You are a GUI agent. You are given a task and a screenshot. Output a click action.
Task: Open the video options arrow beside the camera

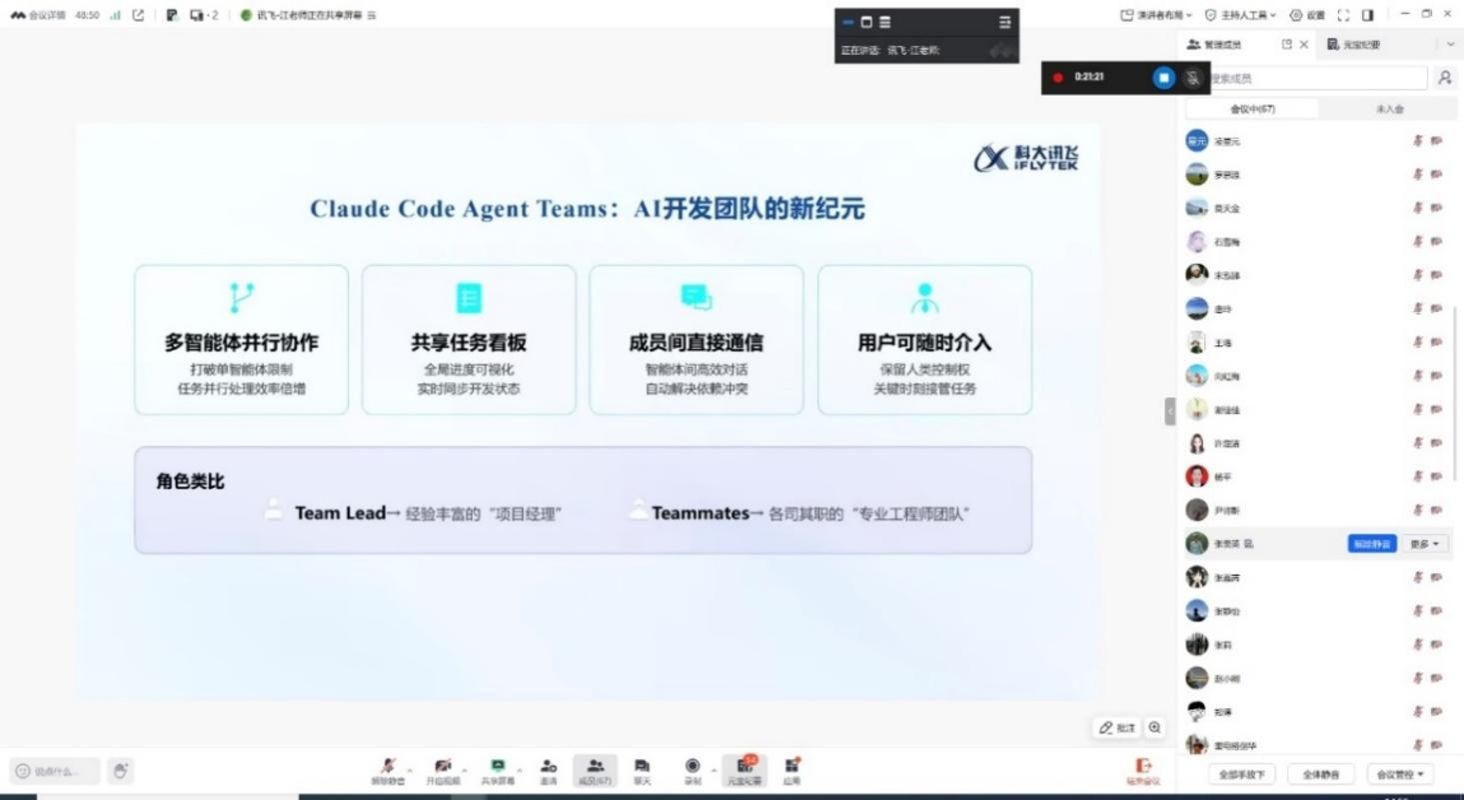tap(463, 769)
